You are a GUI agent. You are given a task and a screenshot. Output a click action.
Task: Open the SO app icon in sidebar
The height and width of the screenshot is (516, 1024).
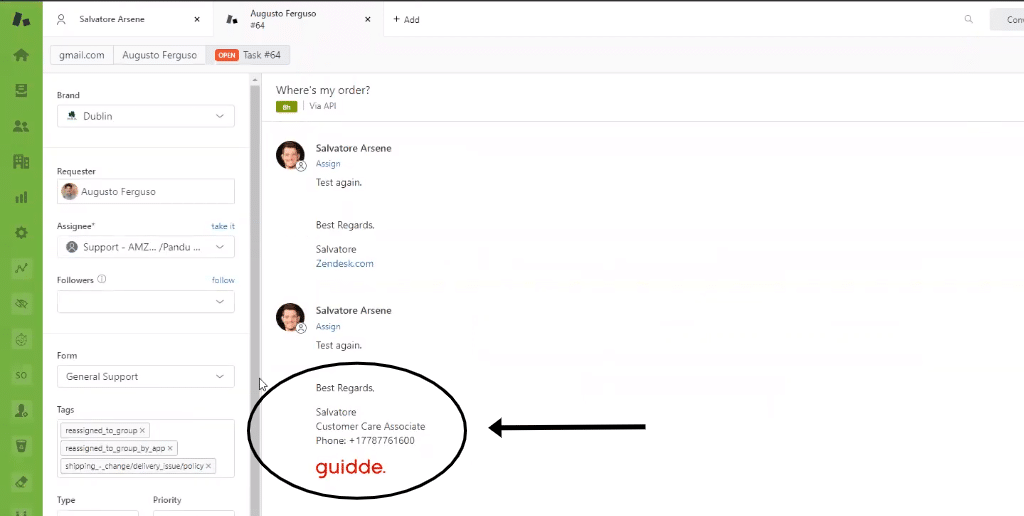click(x=22, y=375)
